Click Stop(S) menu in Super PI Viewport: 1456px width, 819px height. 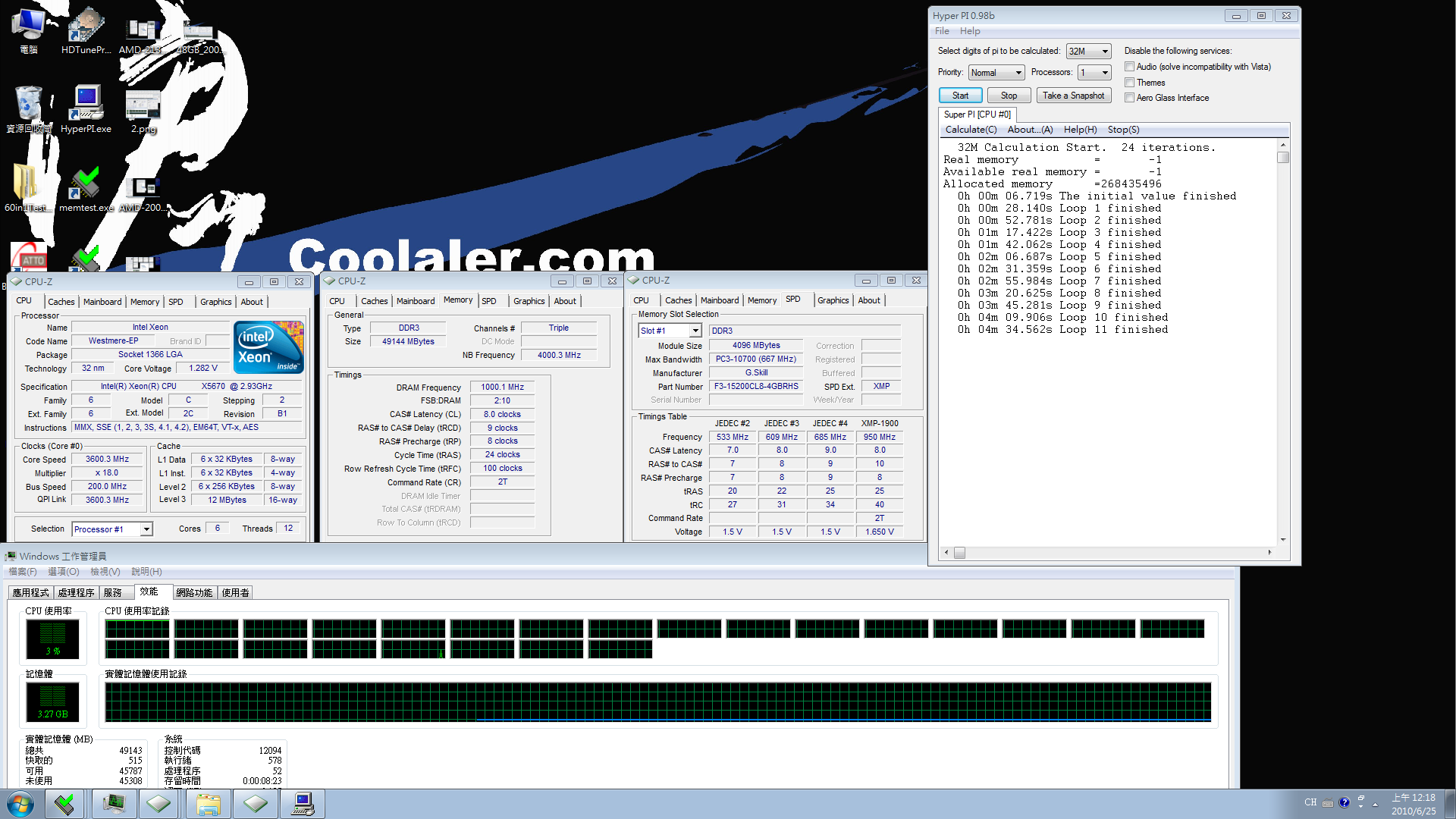[1123, 130]
